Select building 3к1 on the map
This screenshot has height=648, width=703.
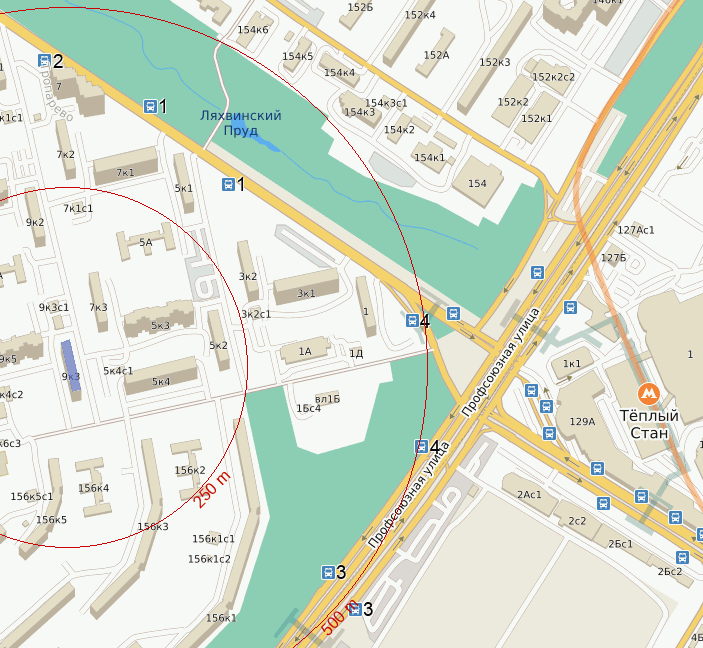click(x=306, y=287)
